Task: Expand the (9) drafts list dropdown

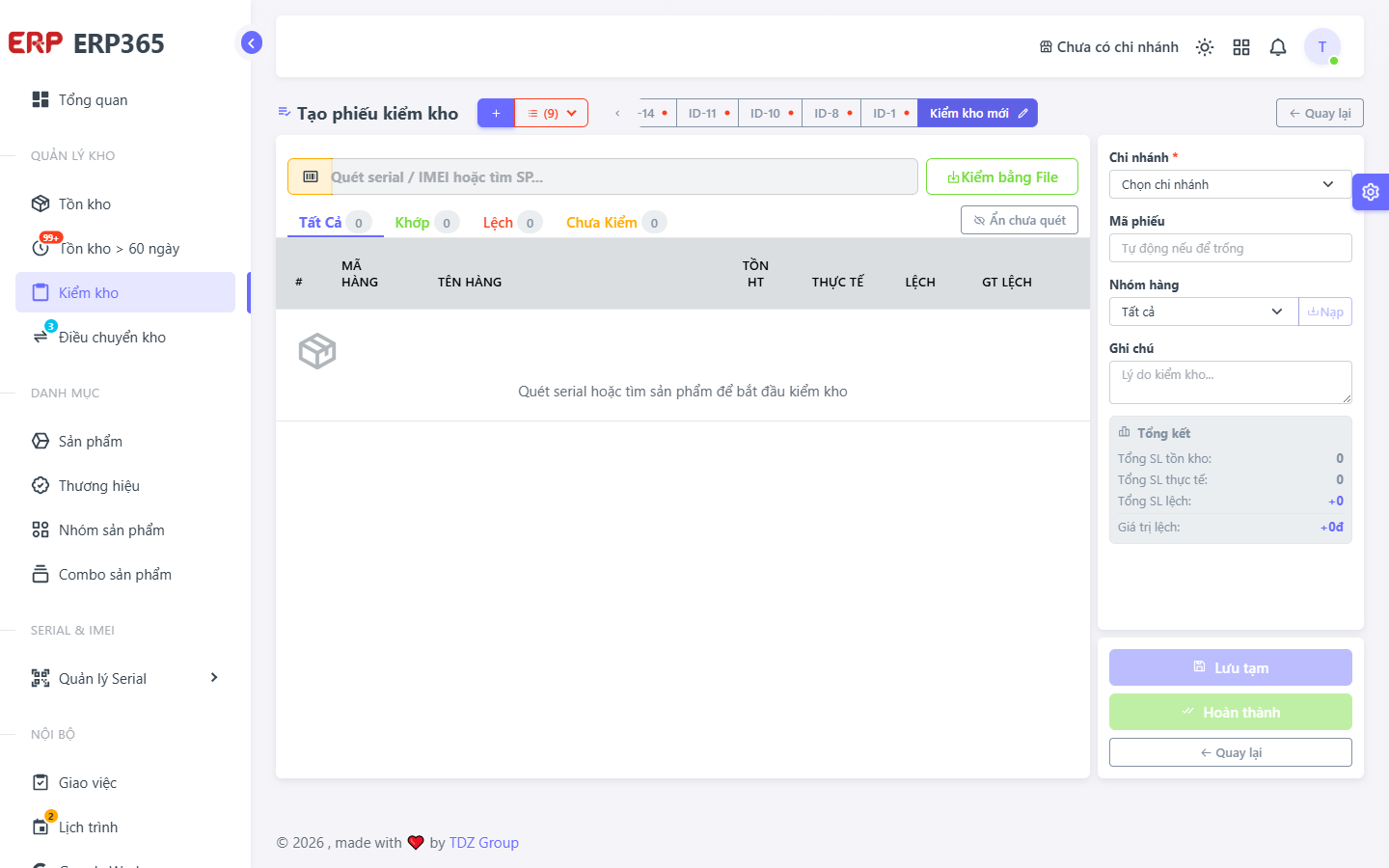Action: (552, 113)
